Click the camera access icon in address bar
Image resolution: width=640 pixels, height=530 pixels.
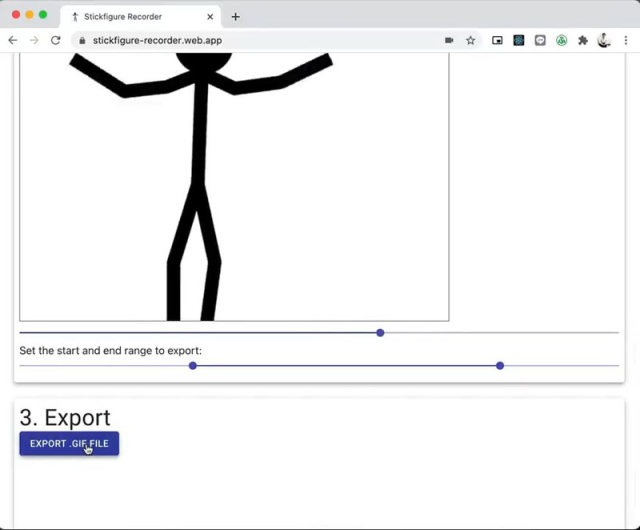(x=449, y=40)
